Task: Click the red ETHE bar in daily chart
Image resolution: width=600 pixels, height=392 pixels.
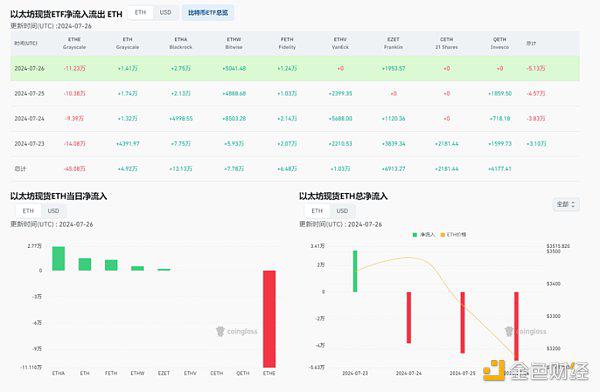Action: (x=269, y=319)
